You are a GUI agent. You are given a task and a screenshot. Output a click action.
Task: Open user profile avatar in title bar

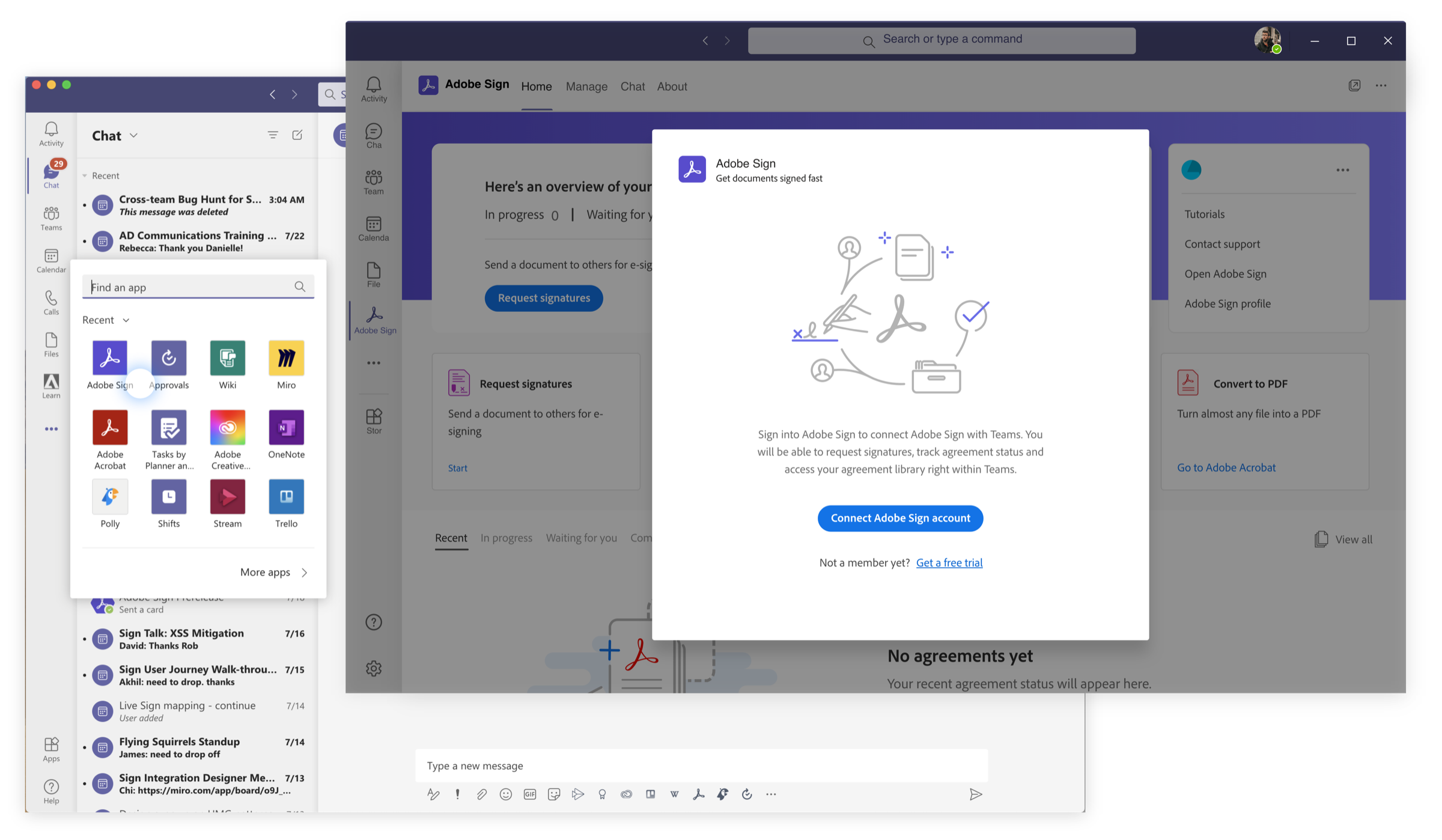pos(1268,40)
